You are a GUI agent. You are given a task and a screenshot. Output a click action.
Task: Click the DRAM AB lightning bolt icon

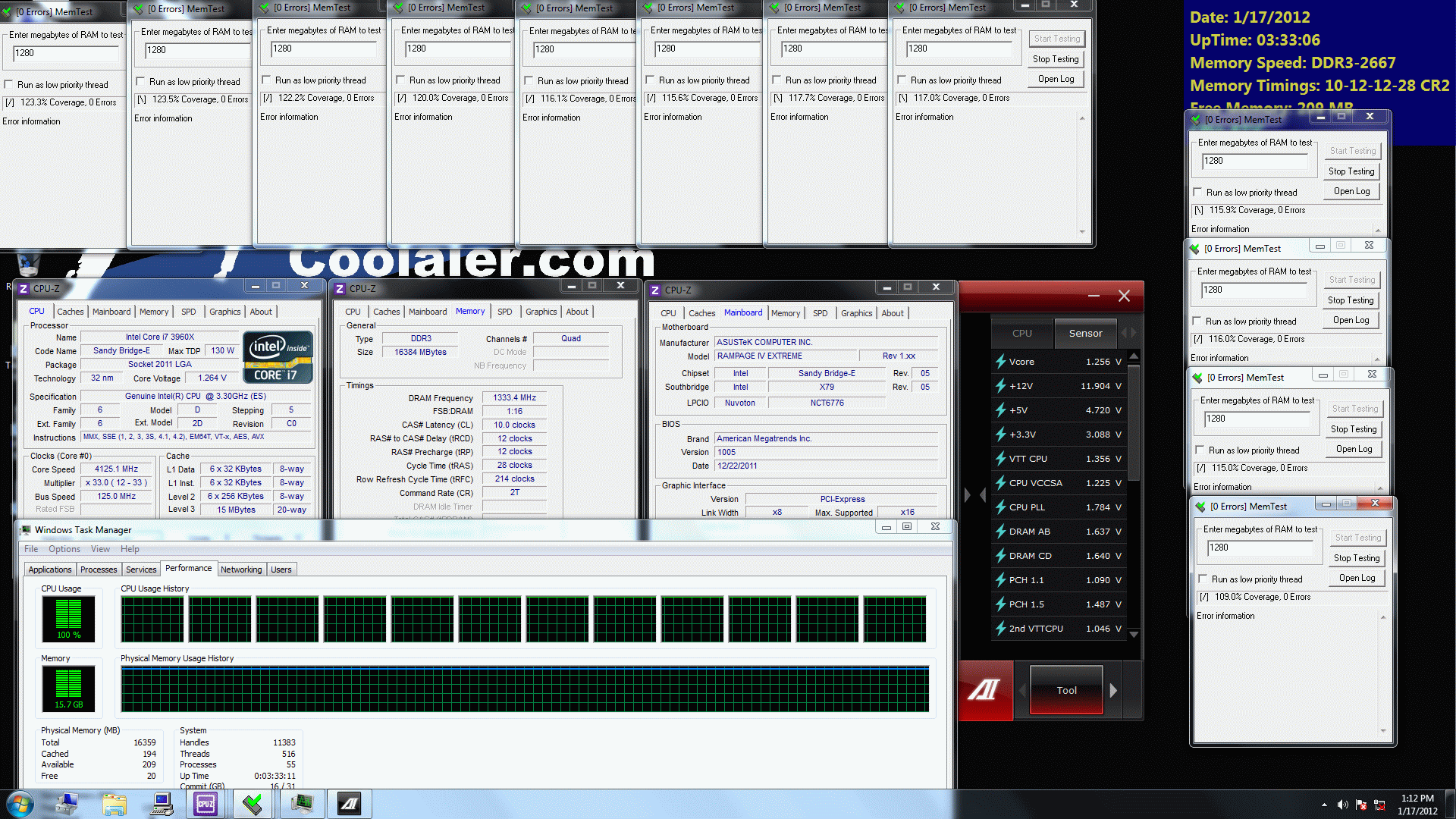1000,532
